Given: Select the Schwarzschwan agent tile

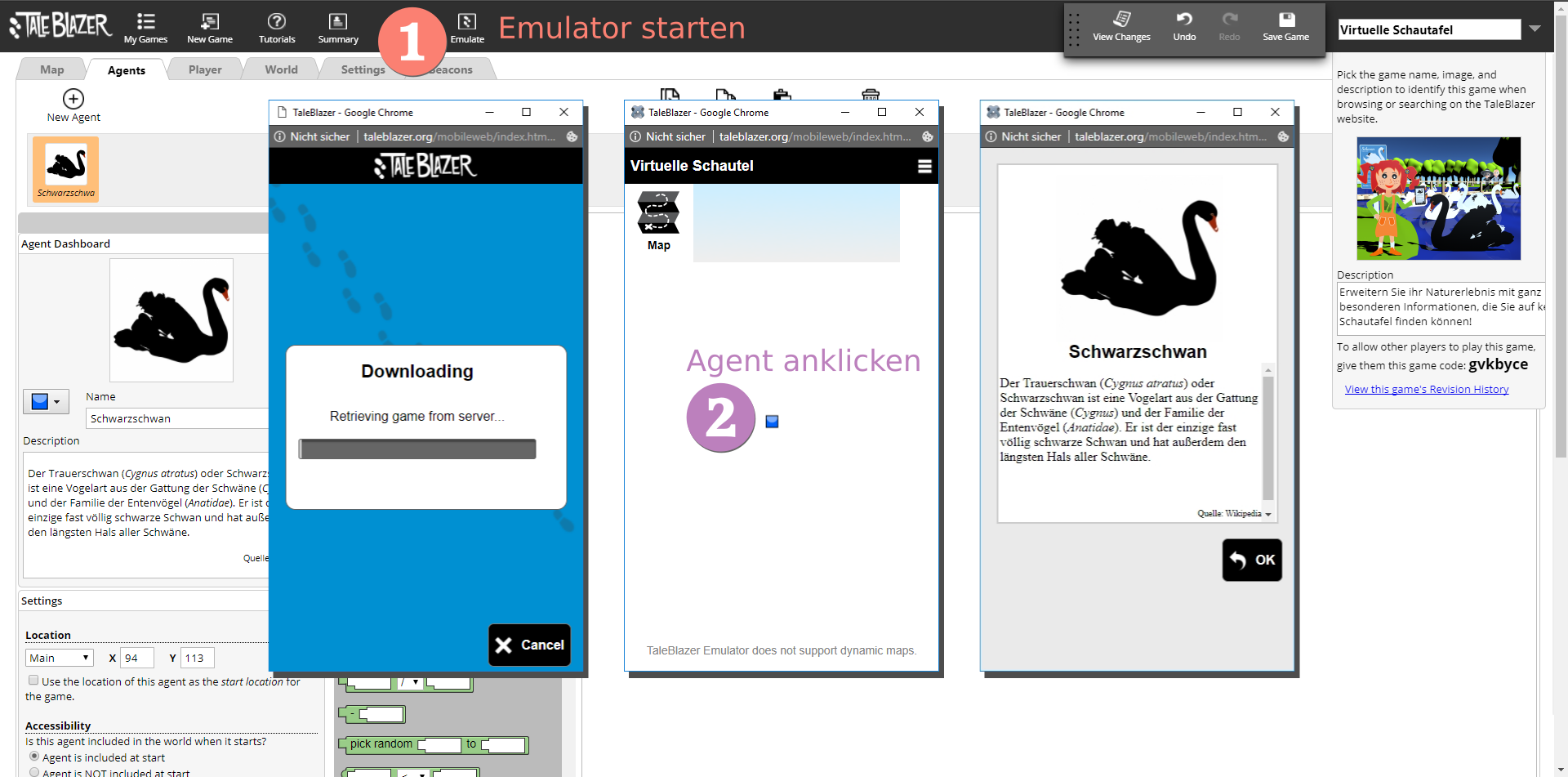Looking at the screenshot, I should [x=65, y=169].
